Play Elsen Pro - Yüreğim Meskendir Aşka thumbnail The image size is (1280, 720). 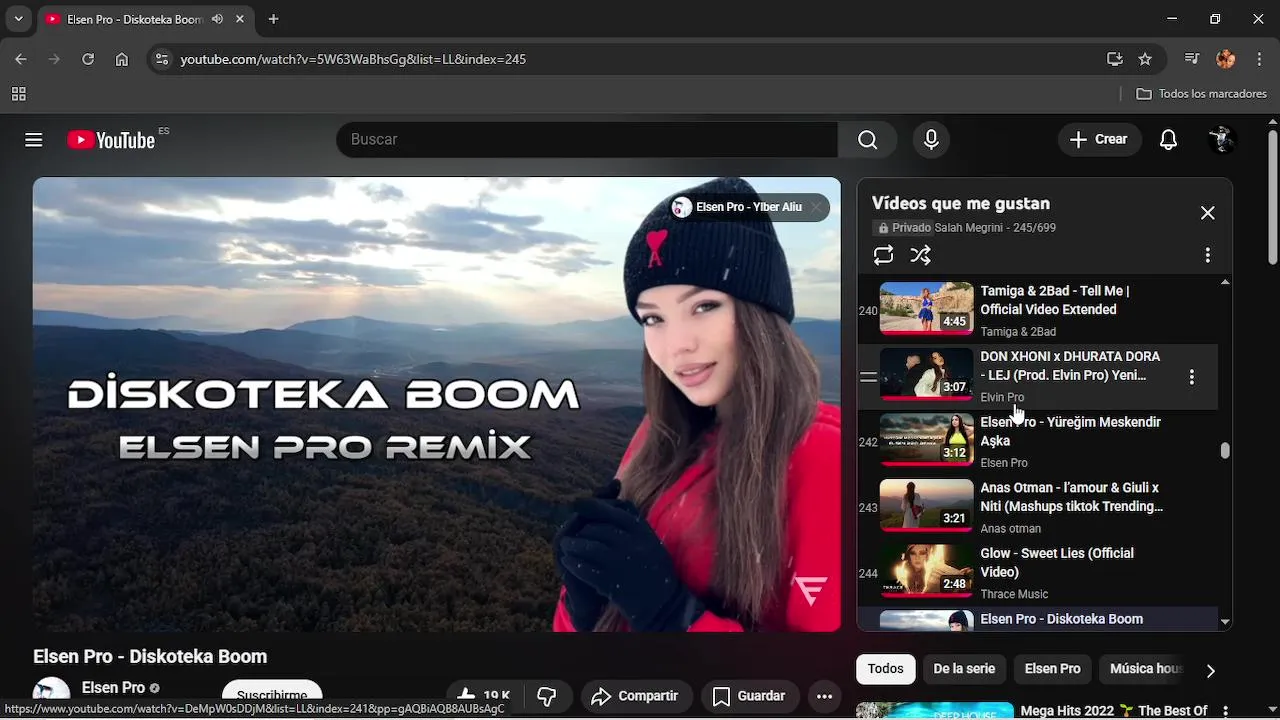(926, 438)
